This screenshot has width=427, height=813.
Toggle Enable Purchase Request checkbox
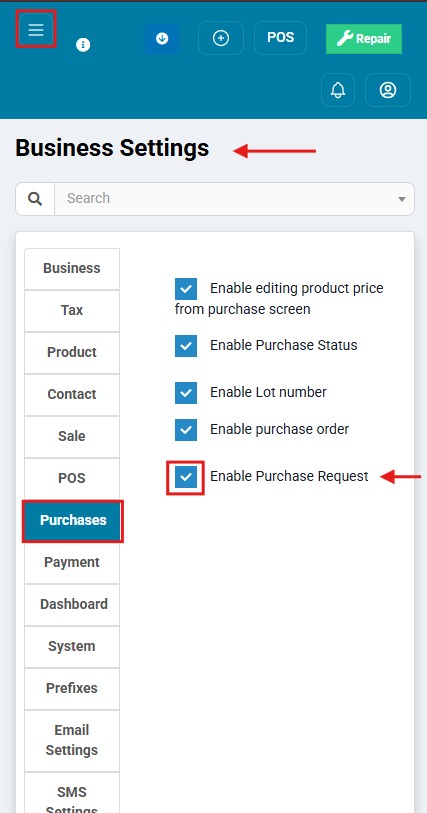click(x=186, y=476)
